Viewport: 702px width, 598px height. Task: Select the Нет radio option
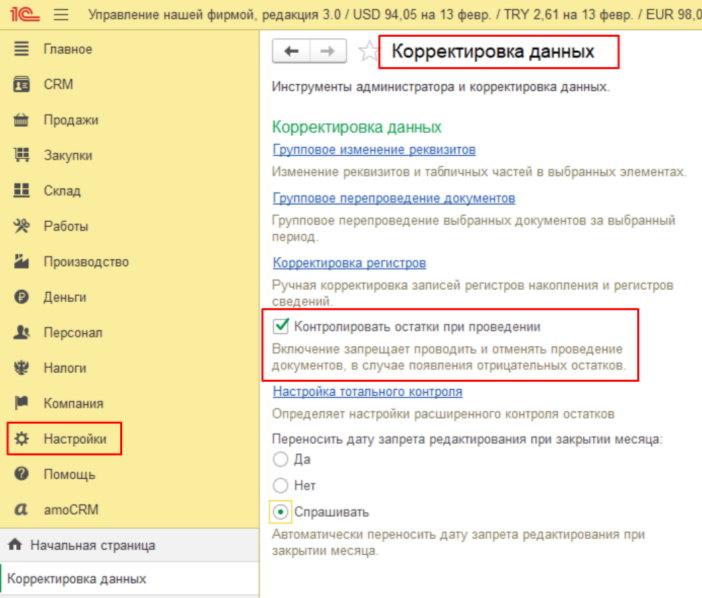[281, 485]
